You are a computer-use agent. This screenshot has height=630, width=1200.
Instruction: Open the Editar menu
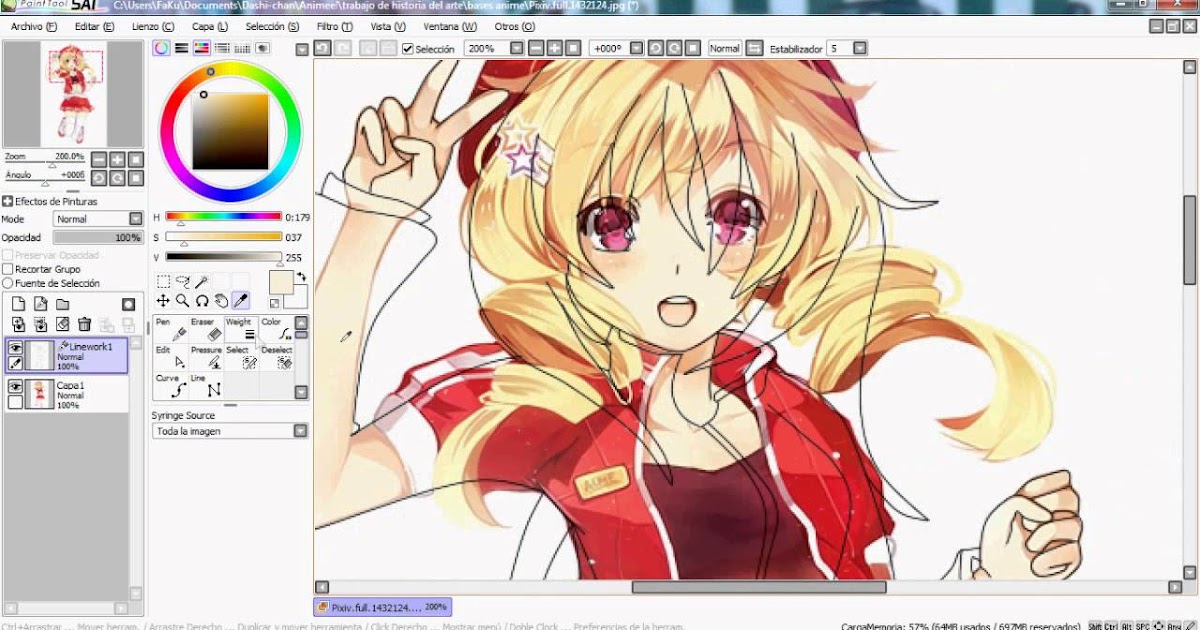[x=94, y=26]
